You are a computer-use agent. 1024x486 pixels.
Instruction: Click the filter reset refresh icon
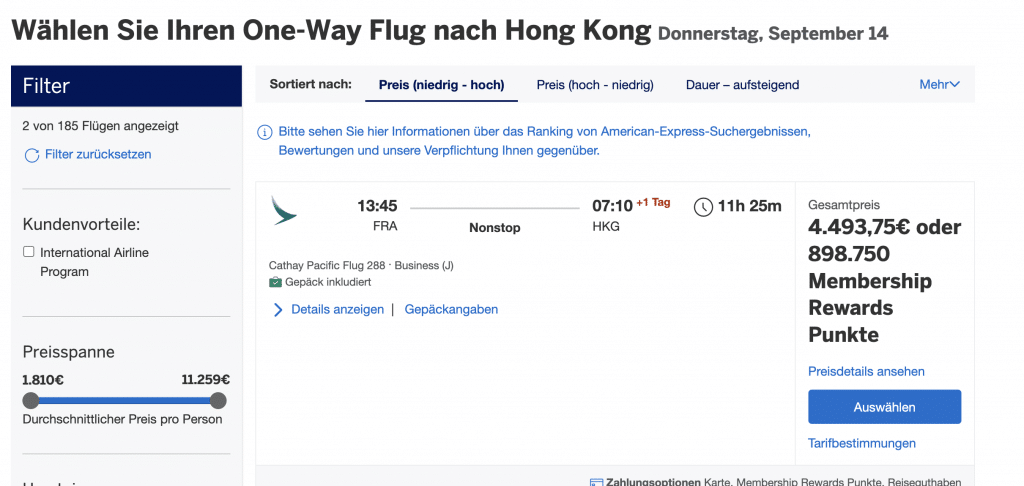pos(32,155)
